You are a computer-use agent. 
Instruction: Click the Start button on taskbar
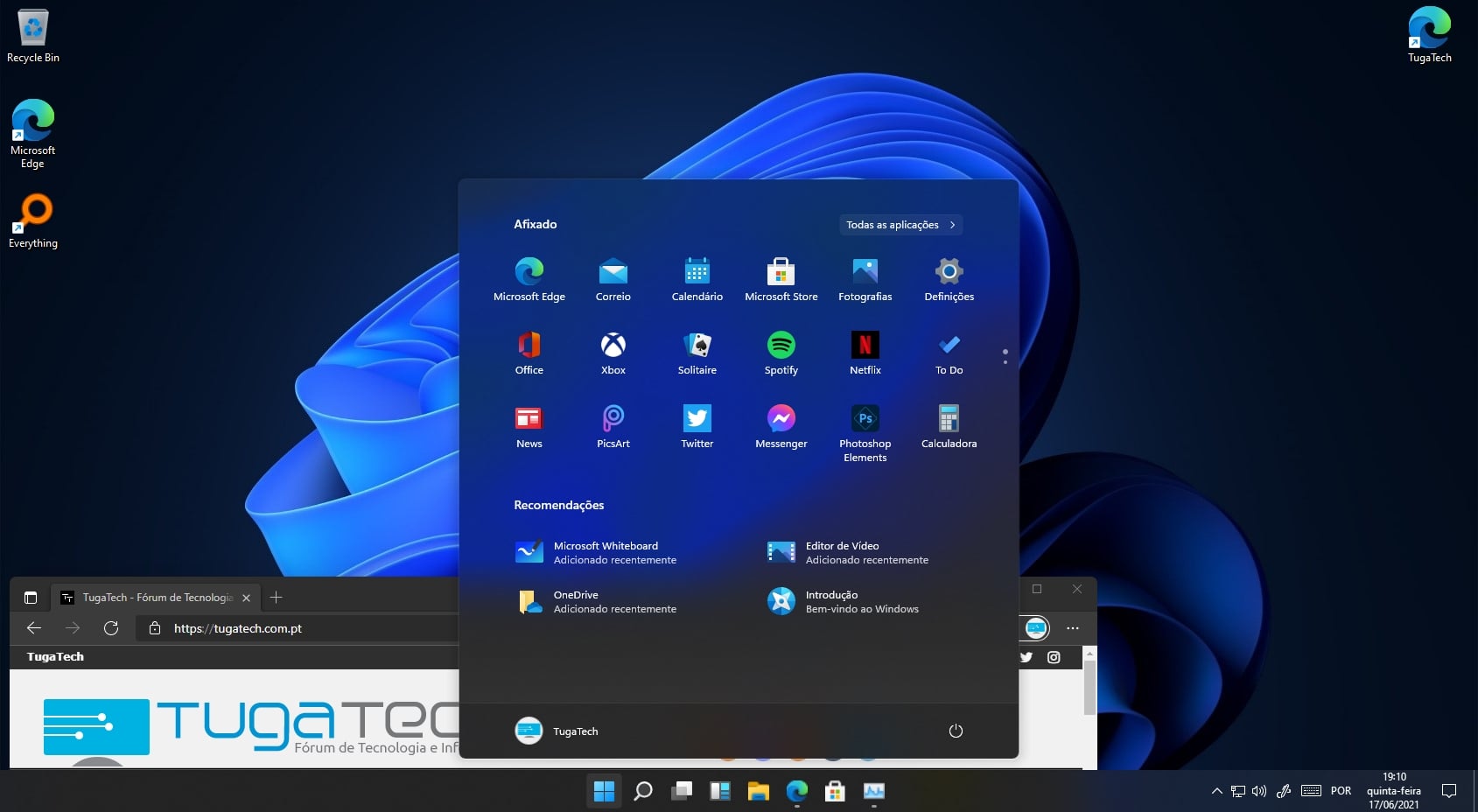point(604,791)
